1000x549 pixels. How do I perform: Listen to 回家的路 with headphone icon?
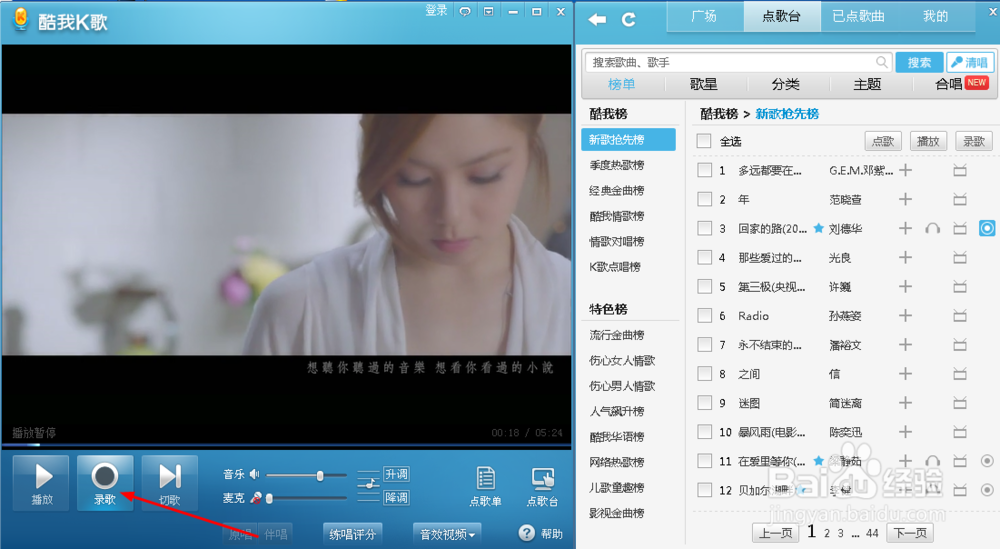click(932, 228)
